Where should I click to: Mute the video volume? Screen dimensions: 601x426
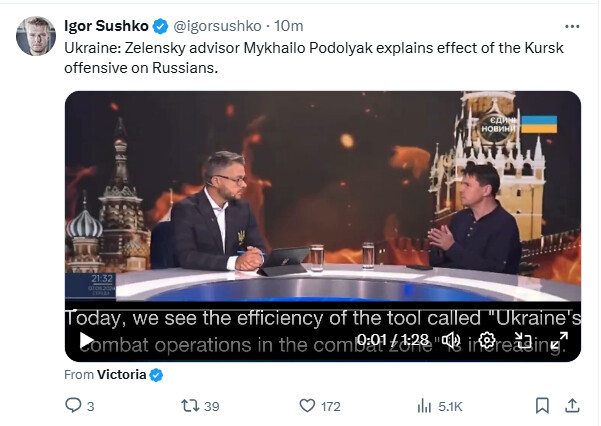tap(453, 341)
